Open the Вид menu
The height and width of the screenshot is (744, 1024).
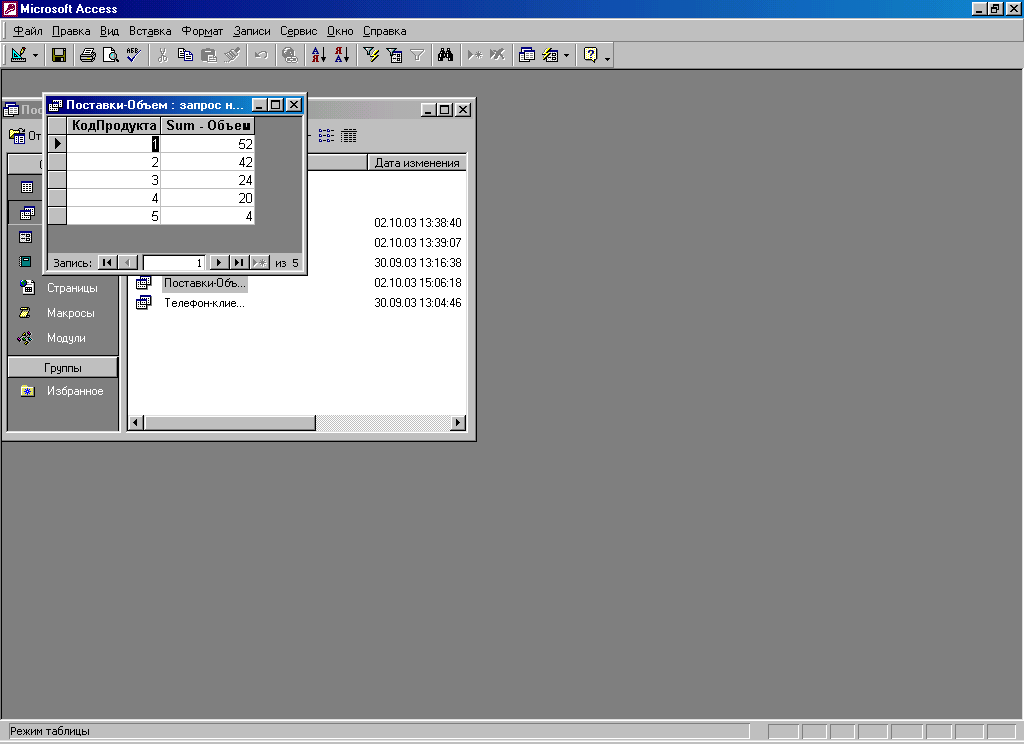coord(109,31)
